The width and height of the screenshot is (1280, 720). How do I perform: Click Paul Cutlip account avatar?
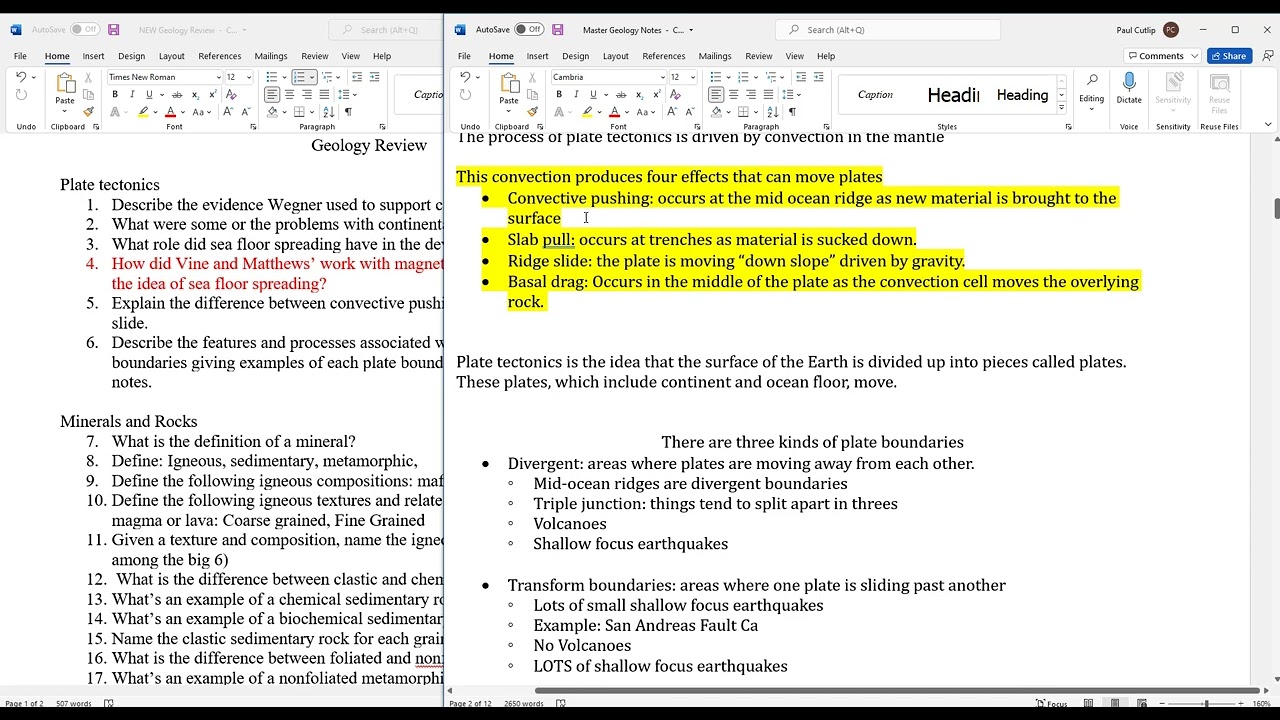(1171, 30)
